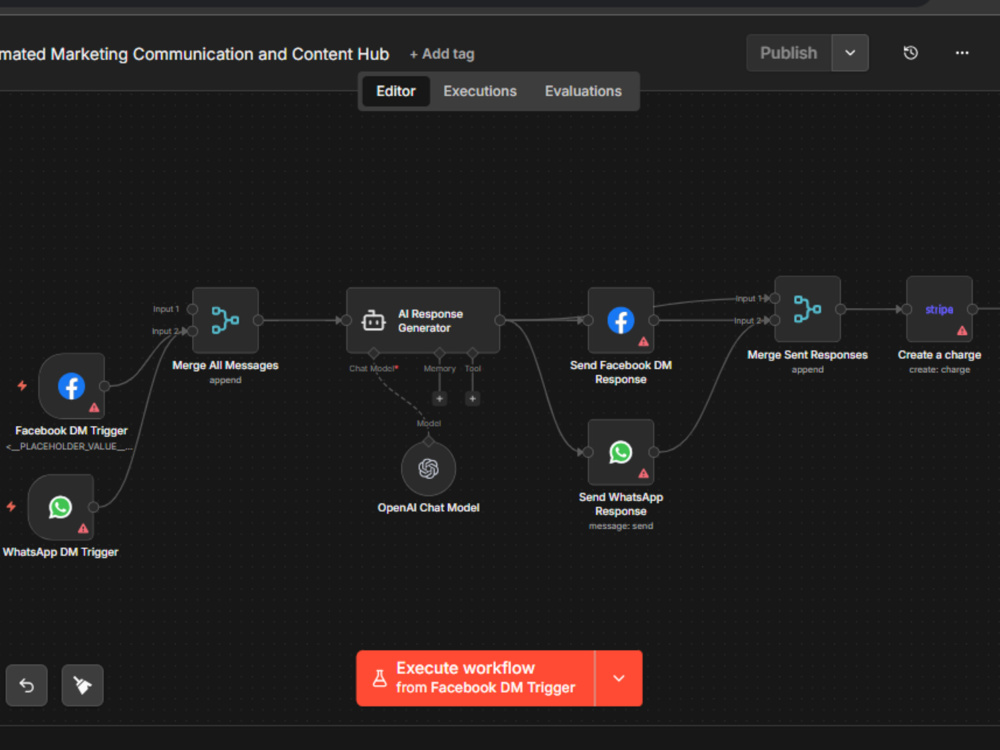
Task: Click the PLACEHOLDER_VALUE subtitle text
Action: click(x=70, y=446)
